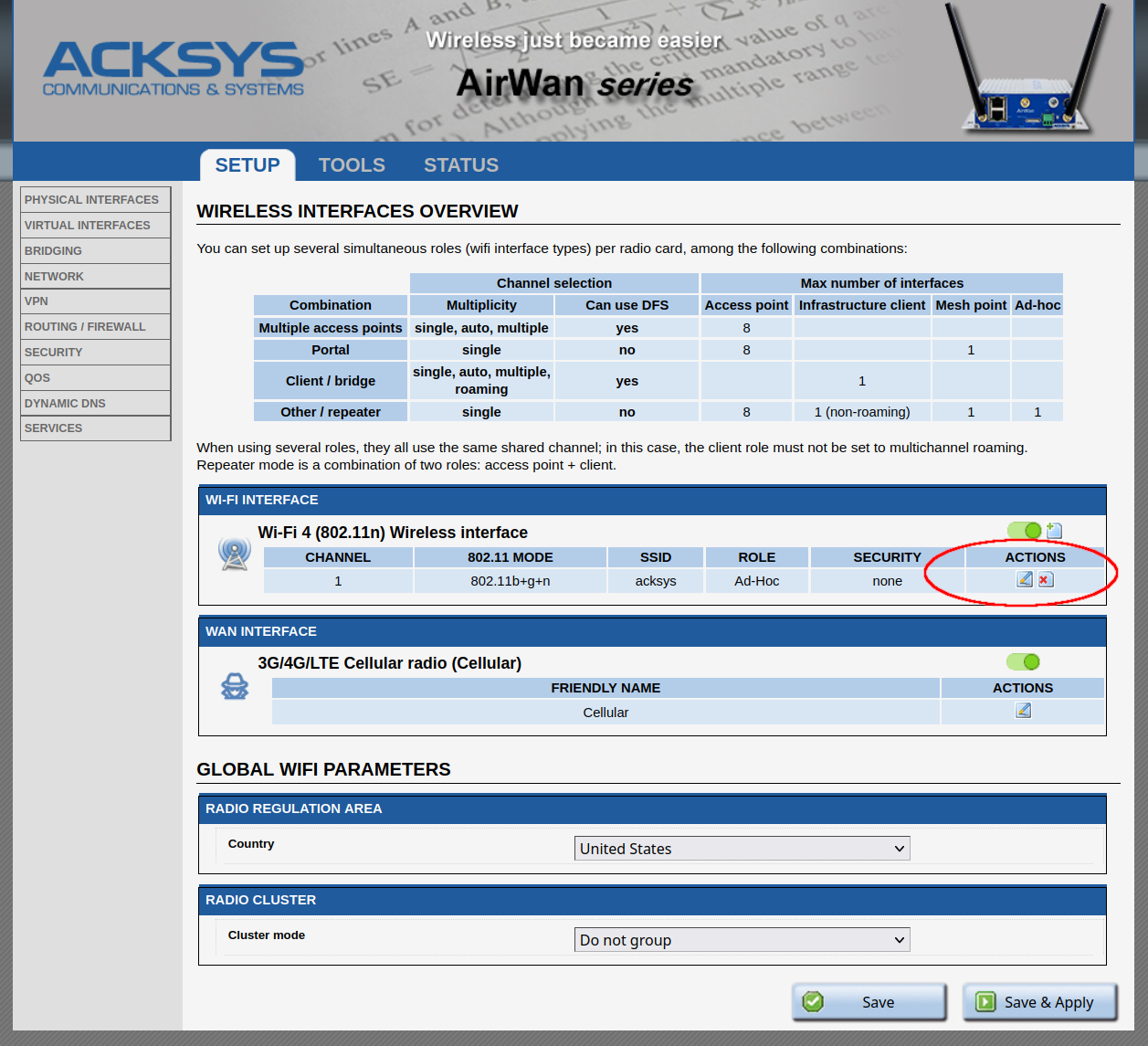Select the SETUP tab
The height and width of the screenshot is (1046, 1148).
point(248,165)
